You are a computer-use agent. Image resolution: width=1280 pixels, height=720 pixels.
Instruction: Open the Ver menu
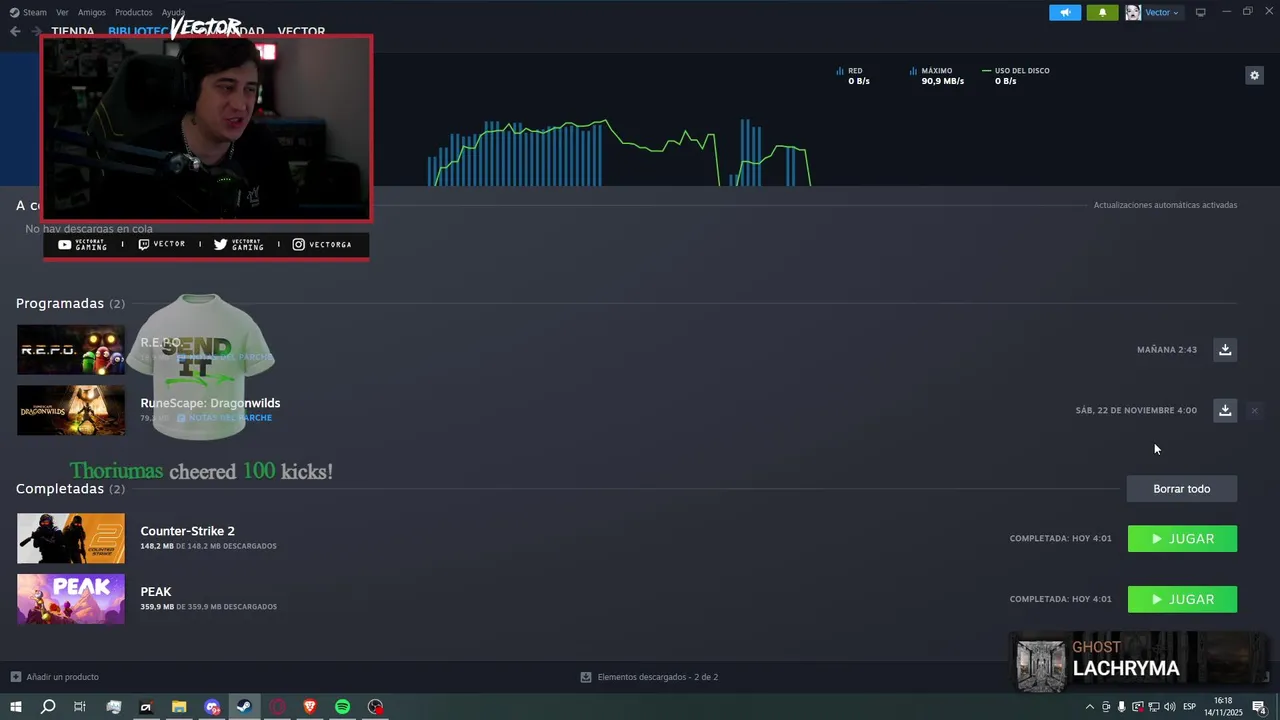click(62, 12)
